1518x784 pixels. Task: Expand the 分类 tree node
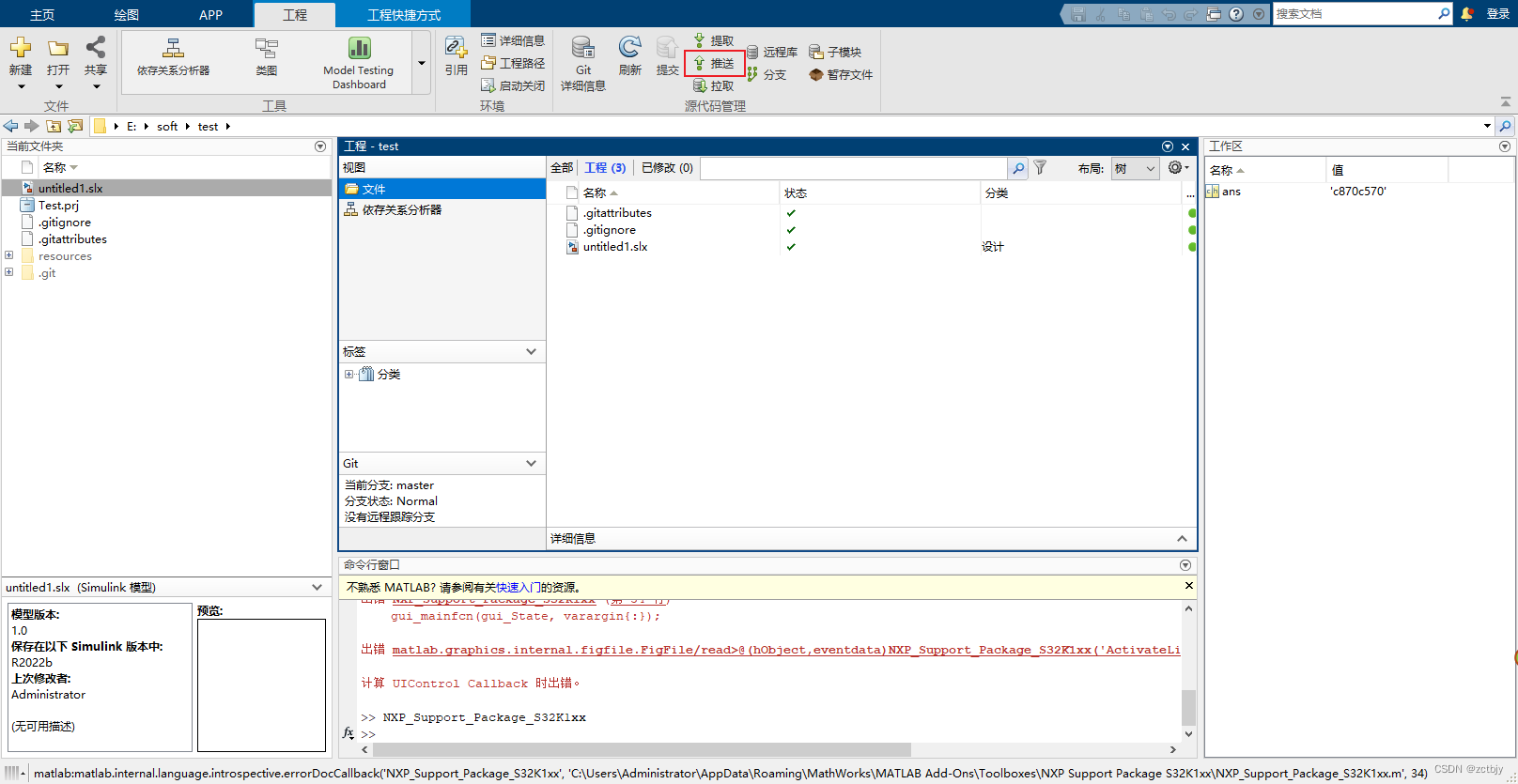349,374
